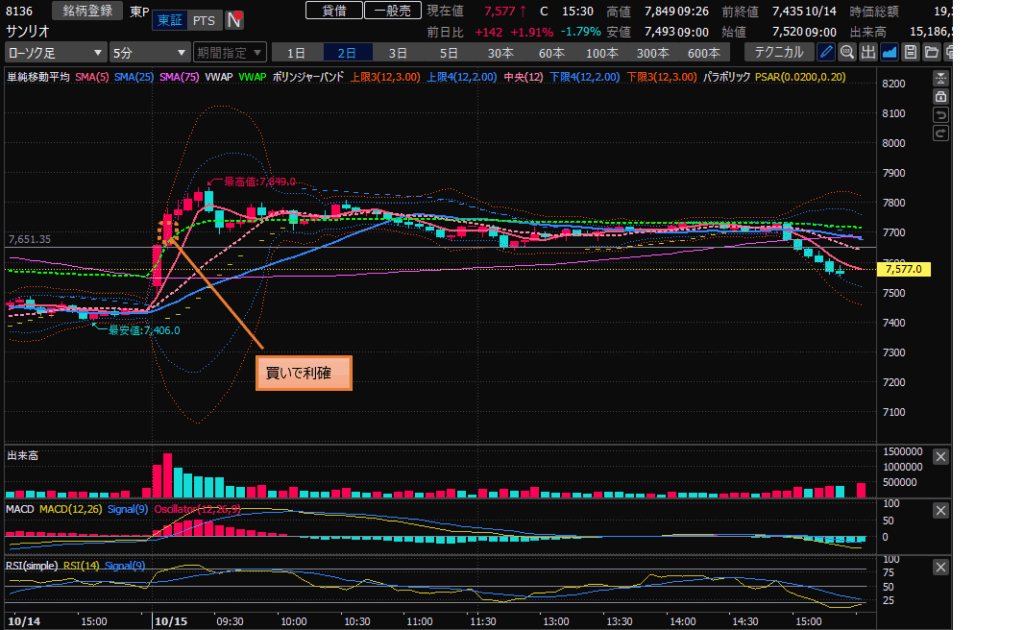Click the undo arrow icon
The width and height of the screenshot is (1024, 630).
pyautogui.click(x=940, y=115)
